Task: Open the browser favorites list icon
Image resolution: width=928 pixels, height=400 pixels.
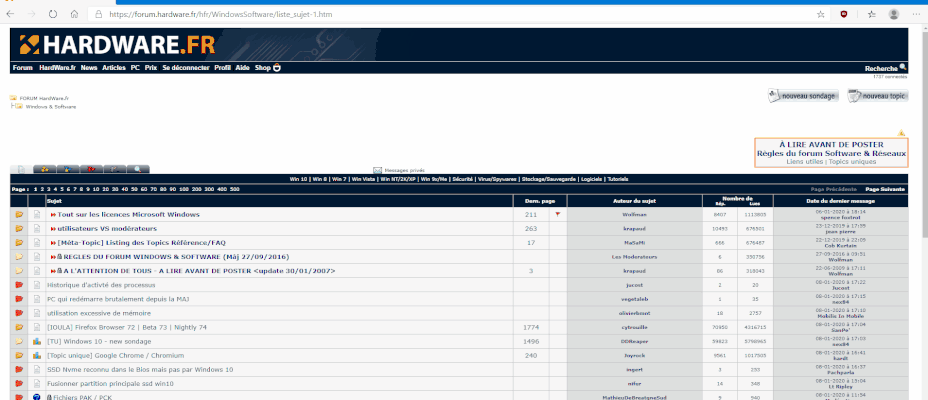Action: coord(872,14)
